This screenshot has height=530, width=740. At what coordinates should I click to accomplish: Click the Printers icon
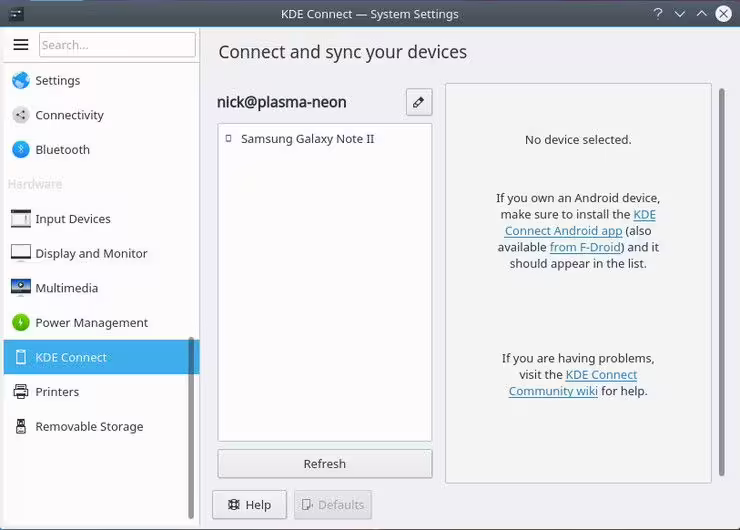click(21, 392)
